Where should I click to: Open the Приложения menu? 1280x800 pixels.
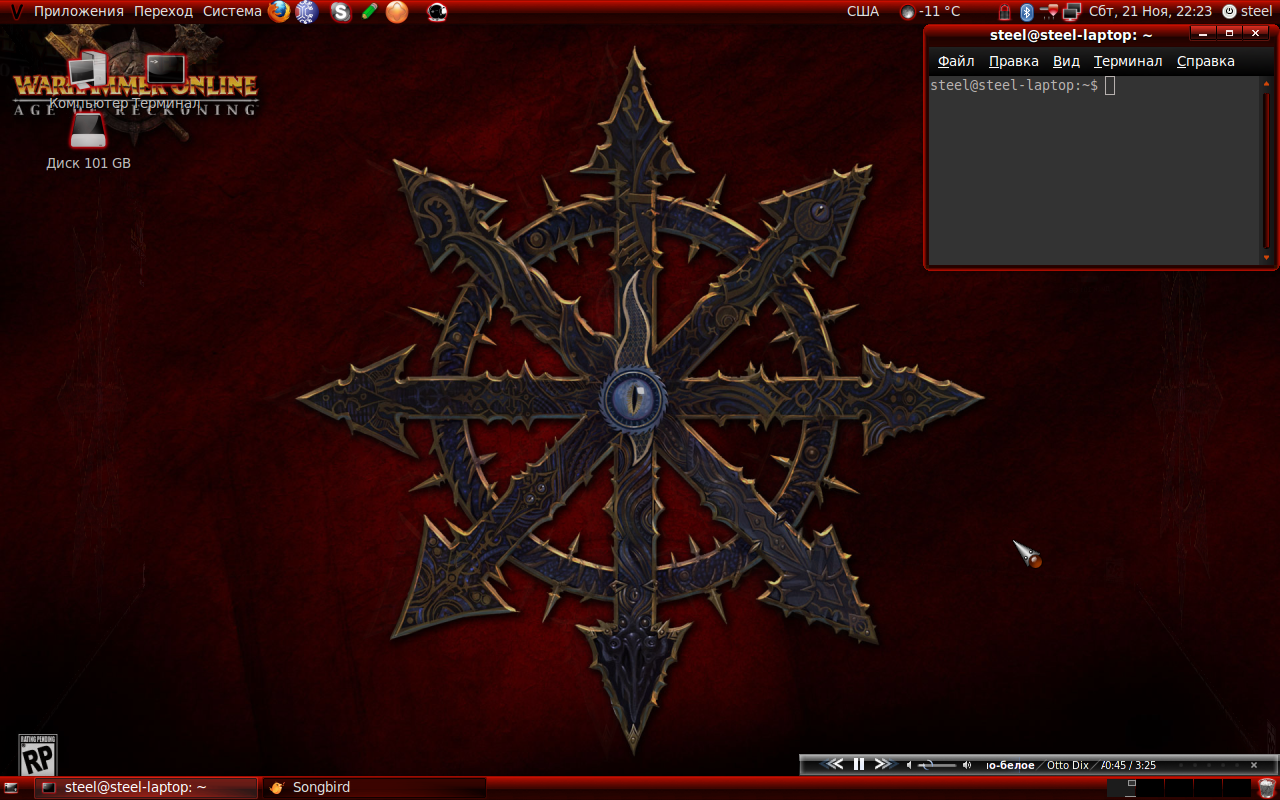pos(78,11)
